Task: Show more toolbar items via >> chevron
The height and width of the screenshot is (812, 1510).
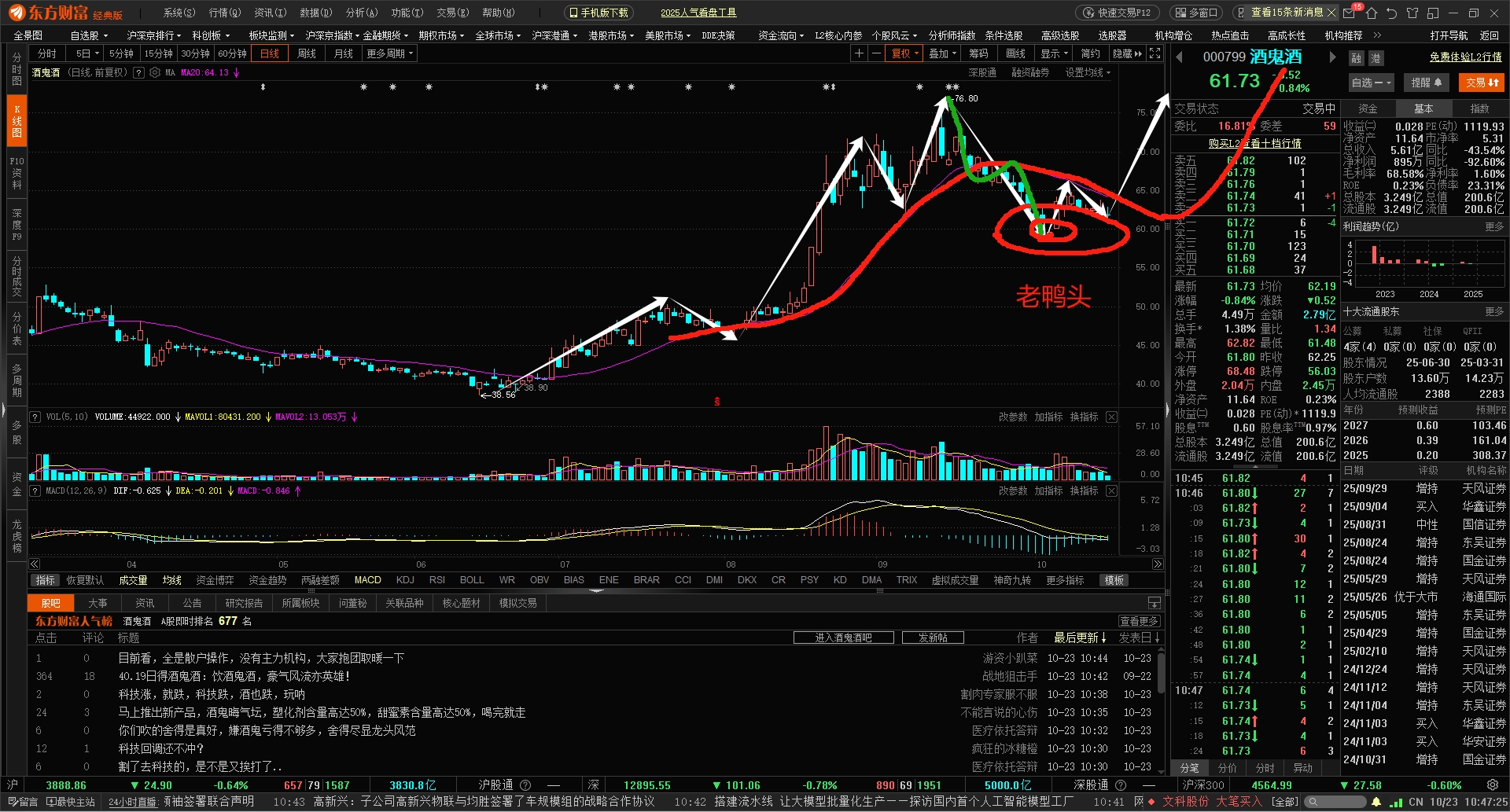Action: (1377, 35)
